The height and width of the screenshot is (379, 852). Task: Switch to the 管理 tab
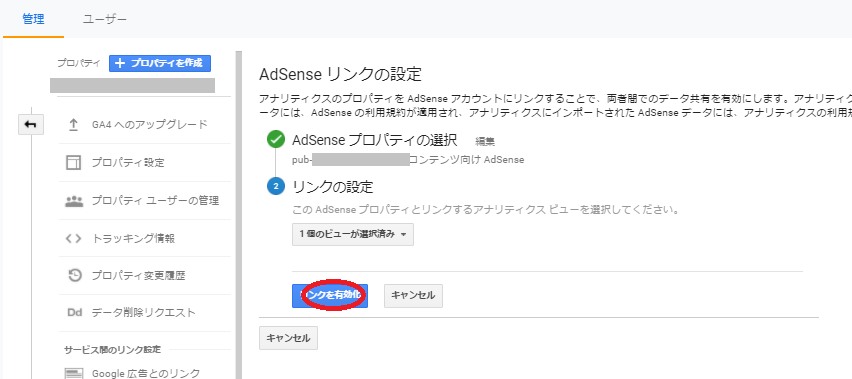pyautogui.click(x=33, y=20)
